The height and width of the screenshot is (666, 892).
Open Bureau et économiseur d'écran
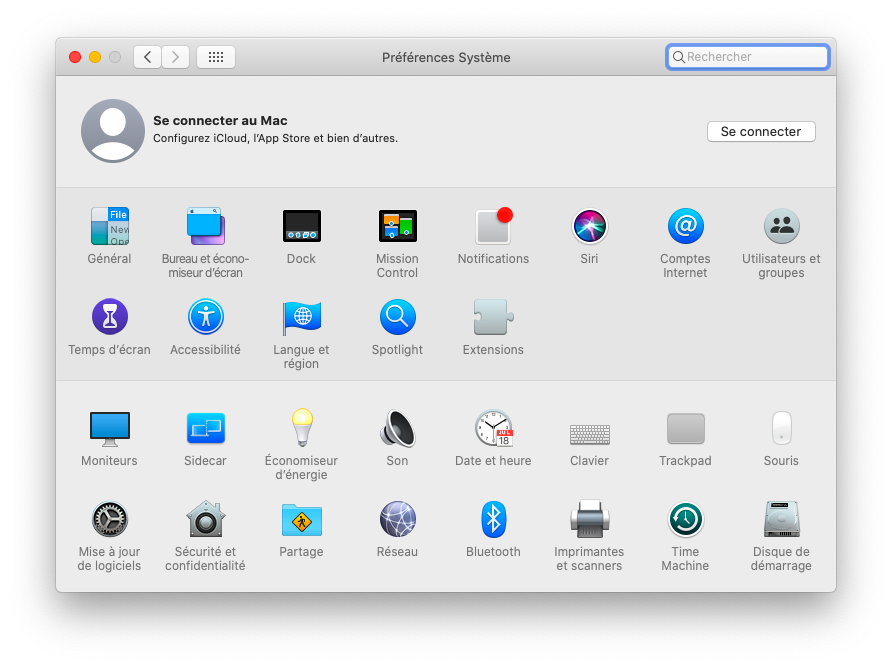point(205,226)
